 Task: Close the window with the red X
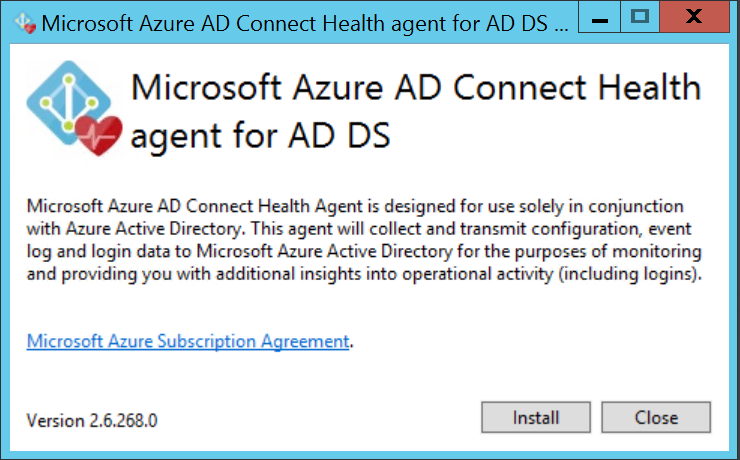tap(694, 17)
